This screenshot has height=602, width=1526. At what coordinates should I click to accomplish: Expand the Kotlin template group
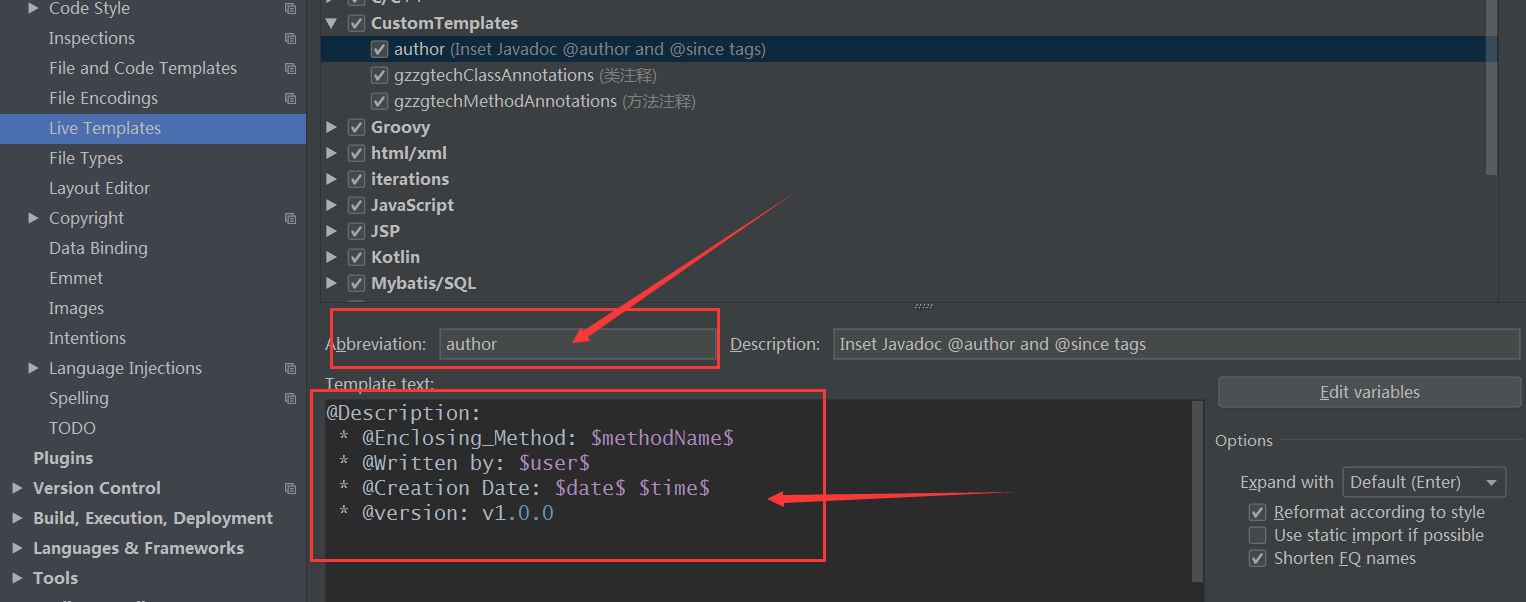click(332, 257)
